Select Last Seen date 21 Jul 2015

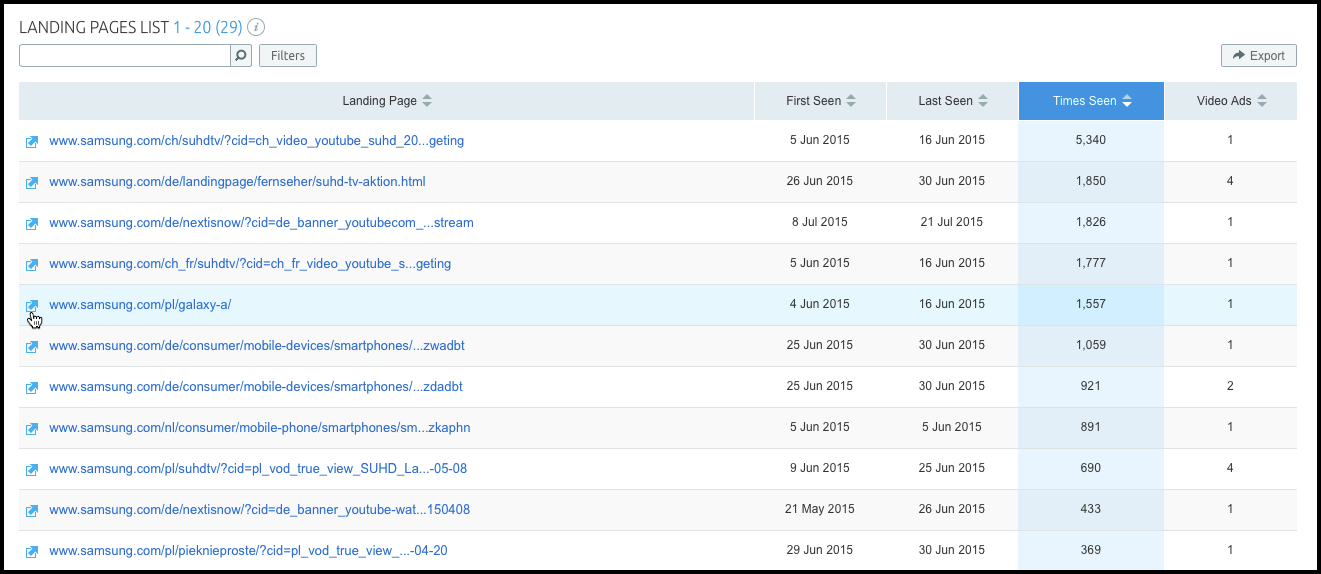click(x=952, y=222)
